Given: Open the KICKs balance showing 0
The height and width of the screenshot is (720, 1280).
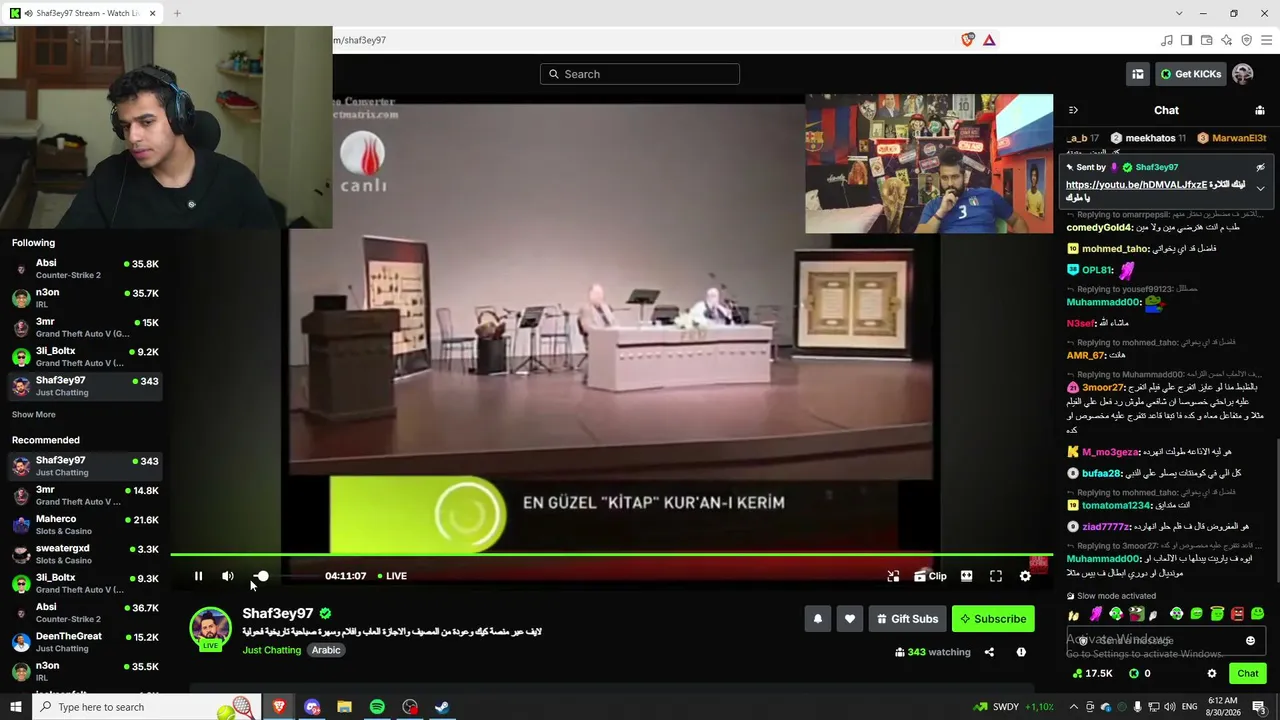Looking at the screenshot, I should click(1140, 674).
